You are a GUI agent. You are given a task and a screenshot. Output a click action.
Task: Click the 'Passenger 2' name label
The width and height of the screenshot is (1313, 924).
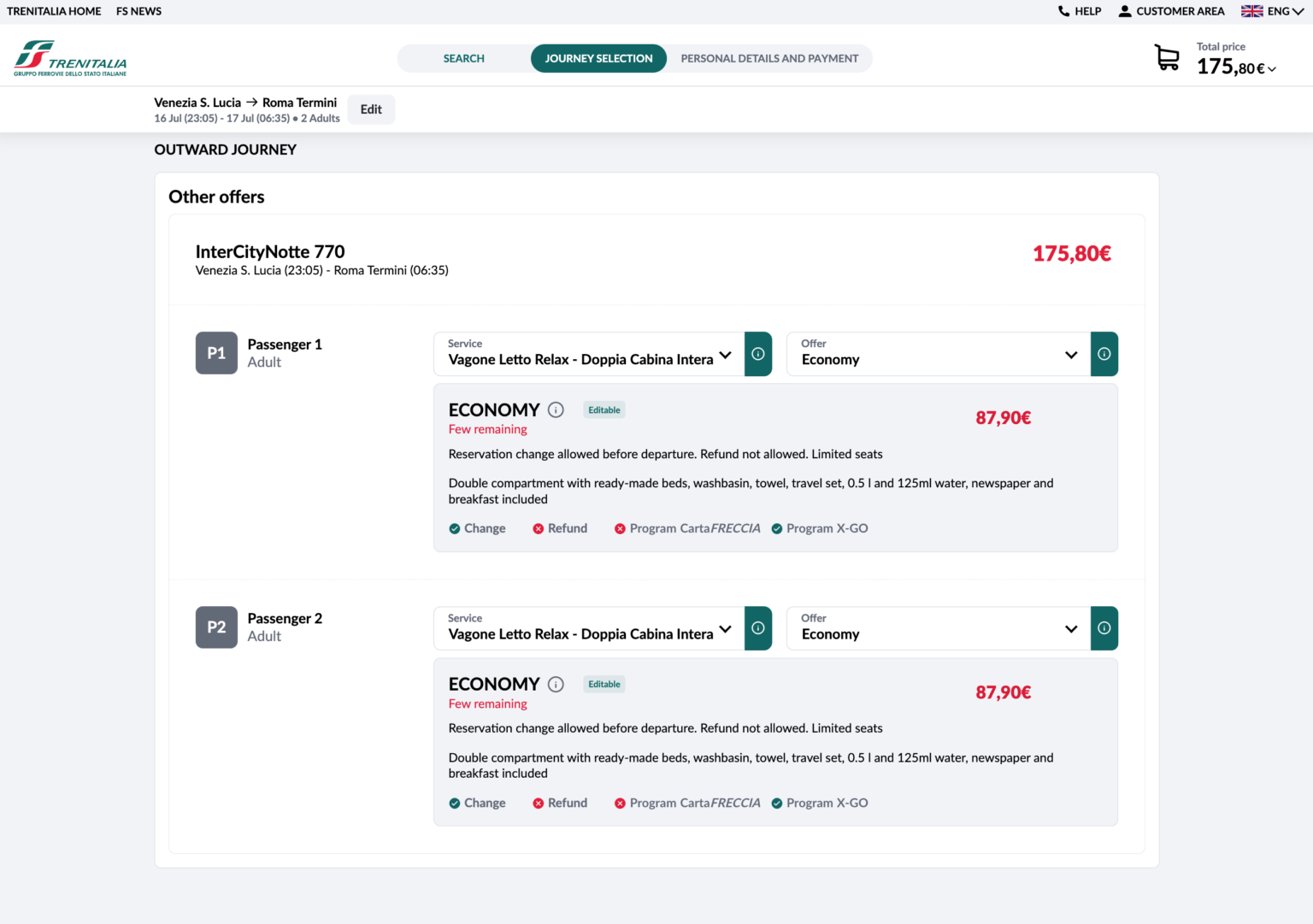[285, 618]
